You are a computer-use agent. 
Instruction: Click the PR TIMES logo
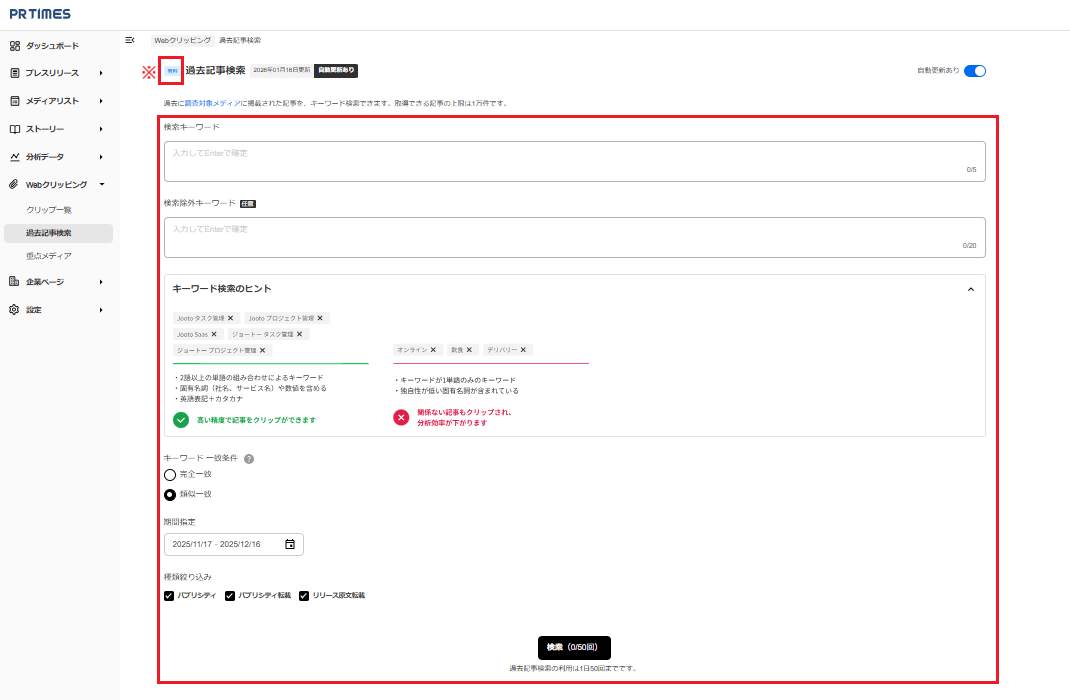[x=40, y=14]
